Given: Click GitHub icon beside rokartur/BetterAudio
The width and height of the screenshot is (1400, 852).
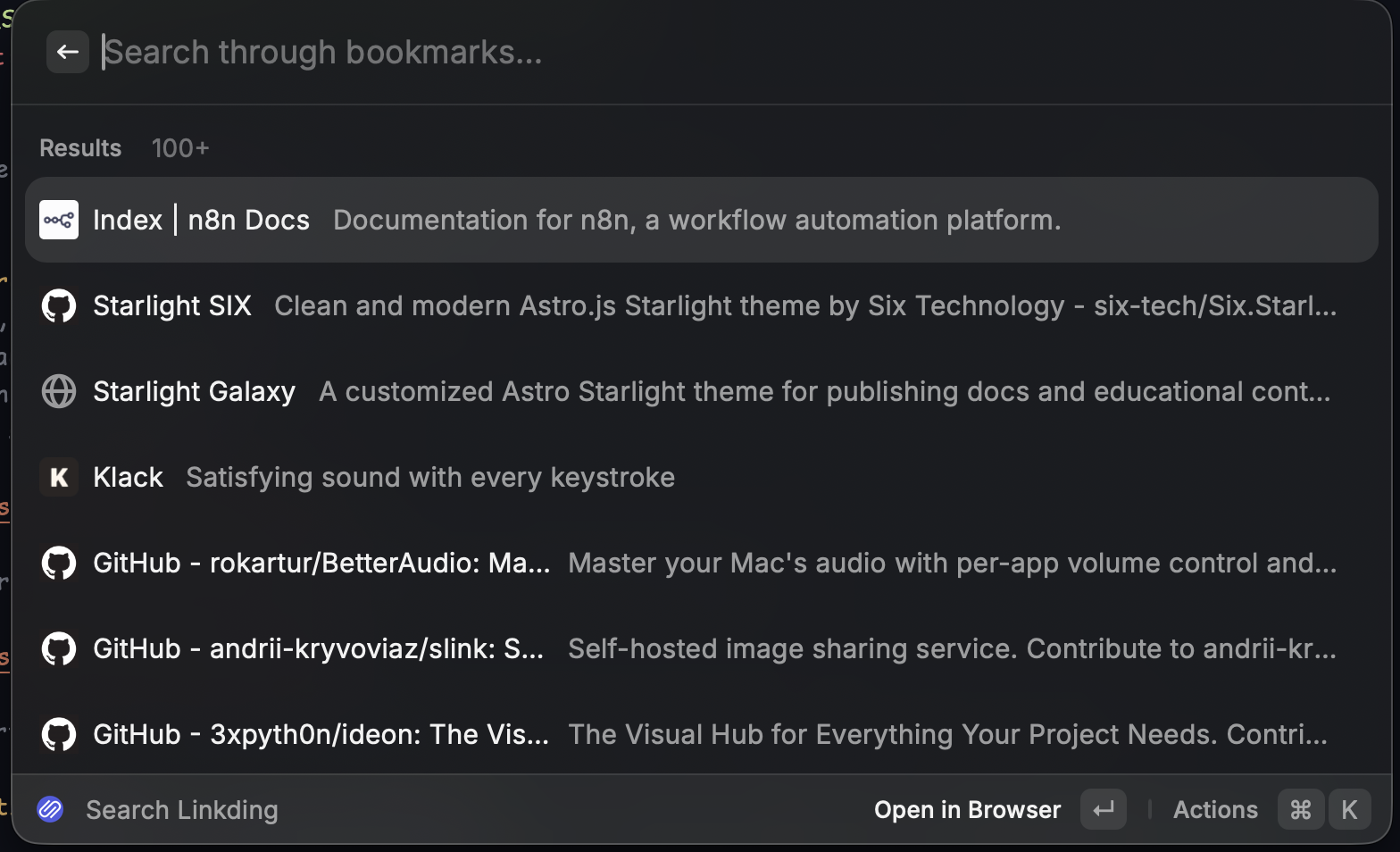Looking at the screenshot, I should click(59, 563).
